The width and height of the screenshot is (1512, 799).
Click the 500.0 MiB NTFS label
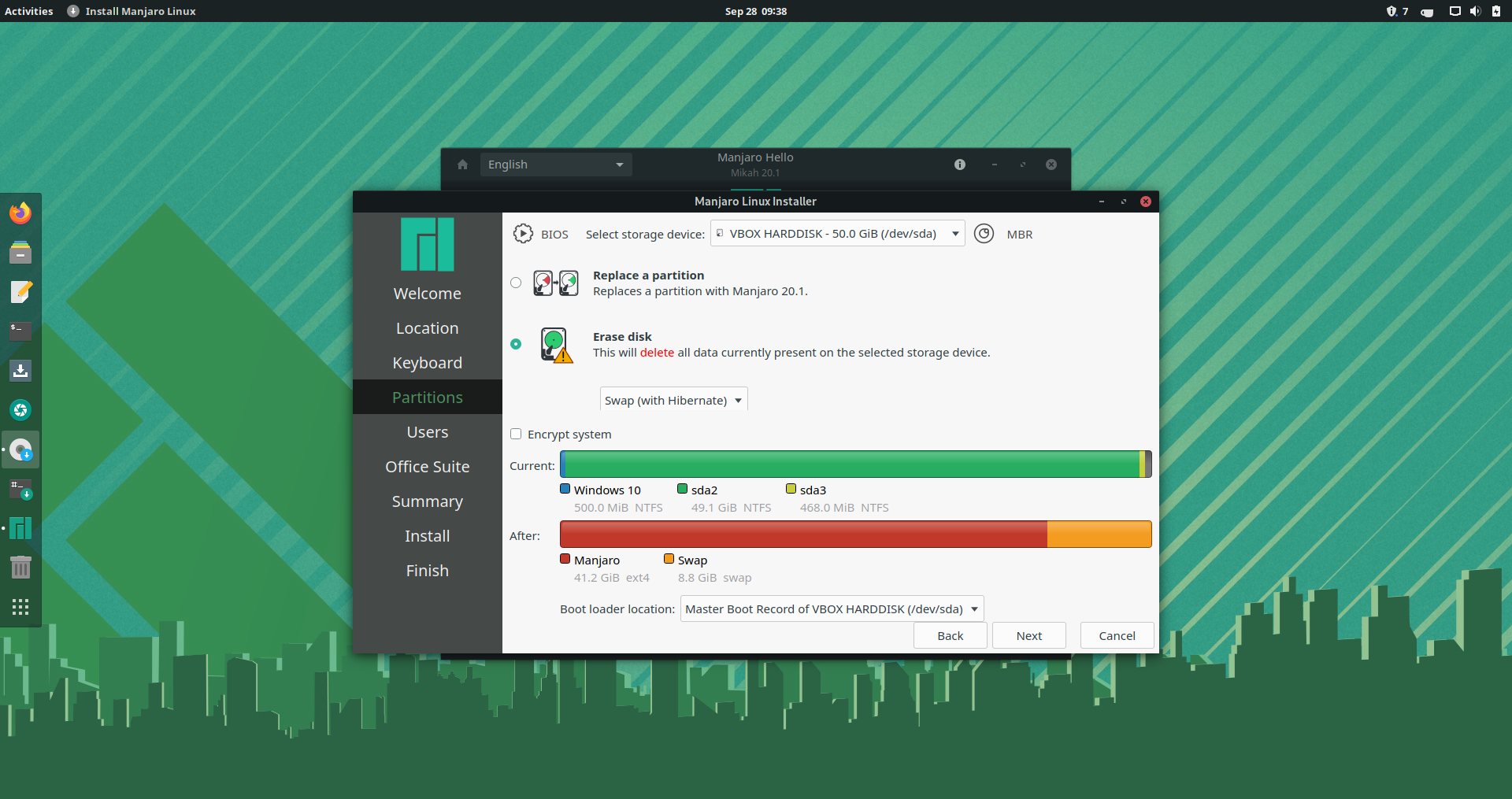[x=618, y=508]
